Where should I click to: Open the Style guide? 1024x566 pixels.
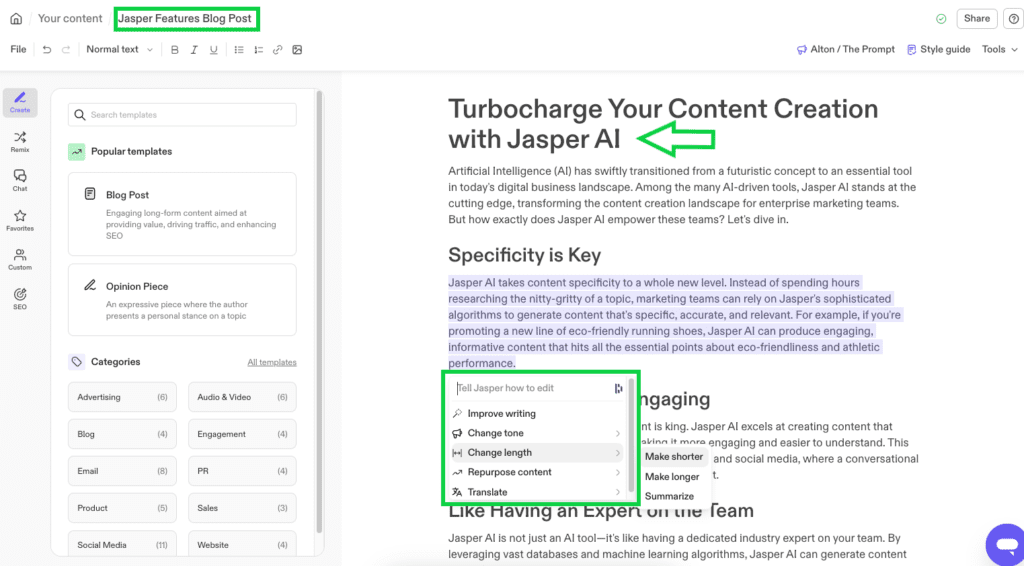tap(938, 50)
